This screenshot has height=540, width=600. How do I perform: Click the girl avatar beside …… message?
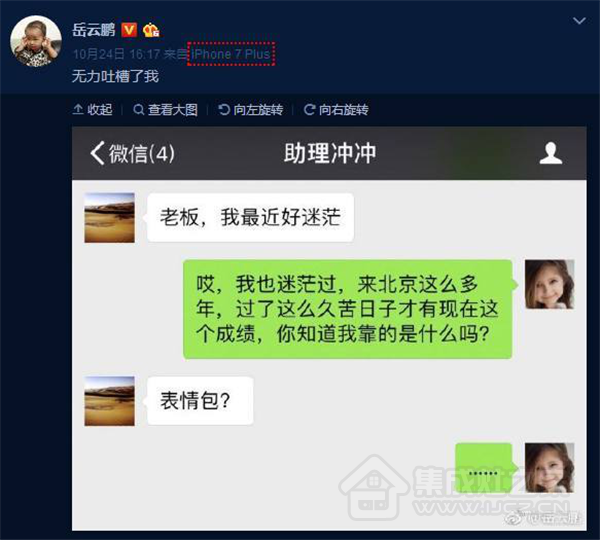click(x=549, y=468)
